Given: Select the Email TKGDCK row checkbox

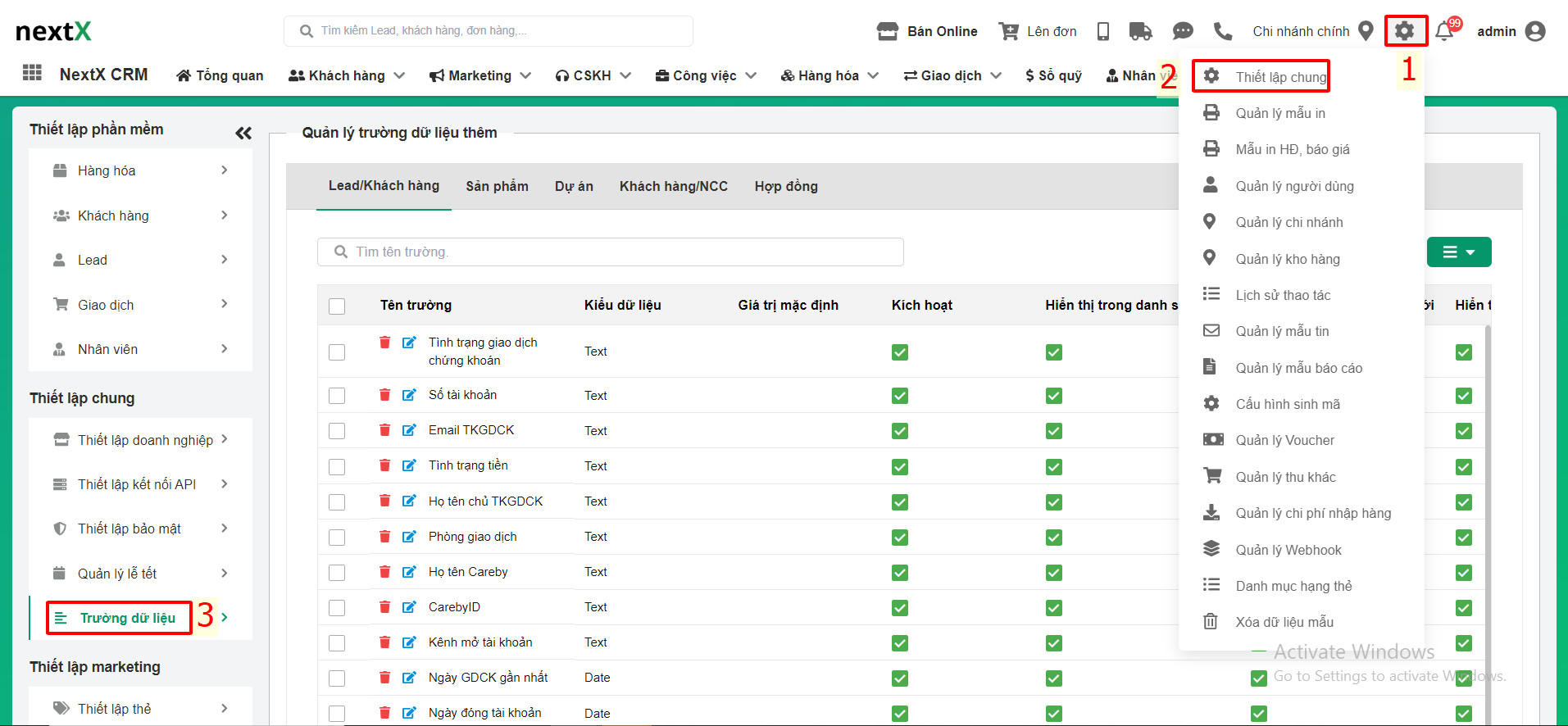Looking at the screenshot, I should coord(337,431).
